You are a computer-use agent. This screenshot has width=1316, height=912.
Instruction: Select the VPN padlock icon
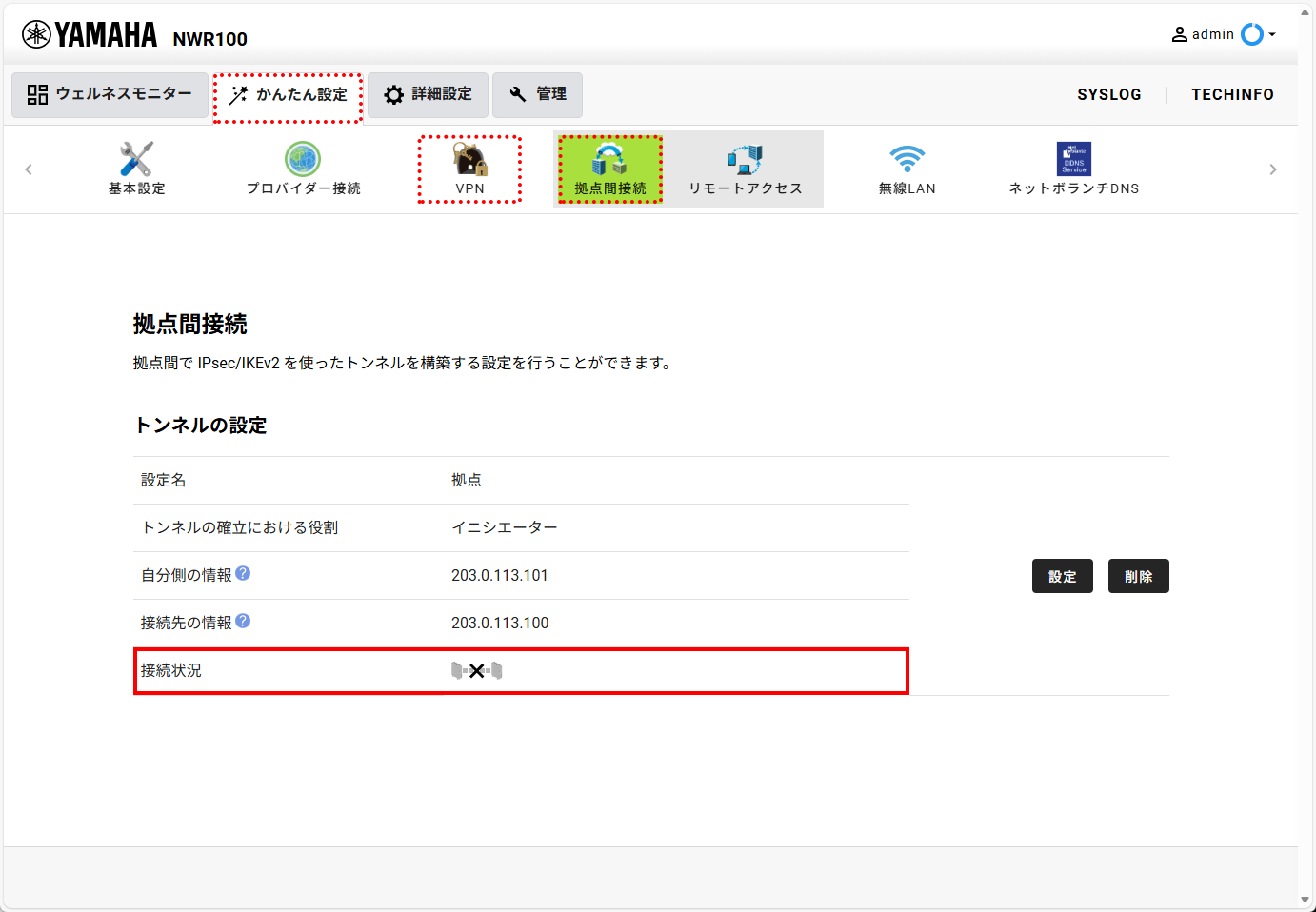click(x=469, y=159)
